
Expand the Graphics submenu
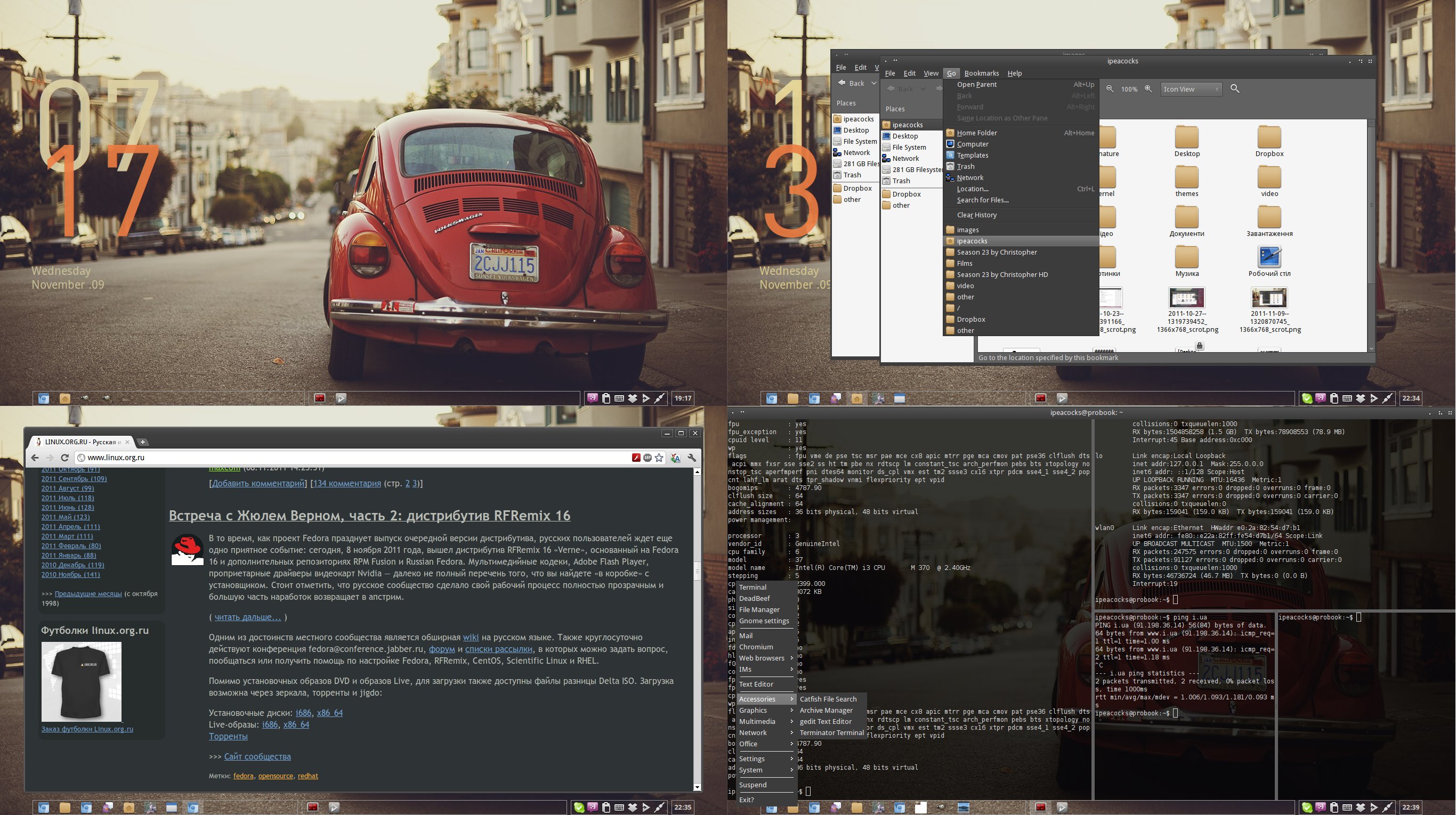[766, 711]
